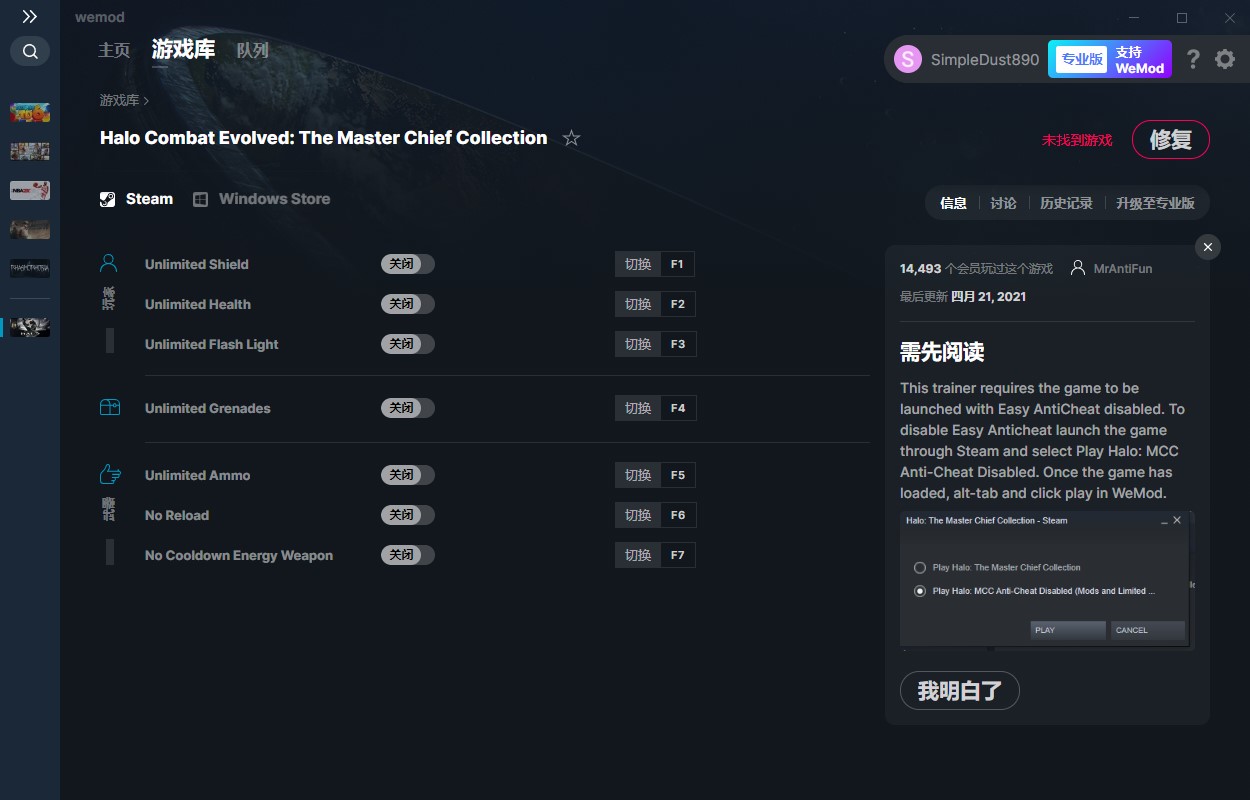
Task: Click the 未找到游戏 status text
Action: 1077,140
